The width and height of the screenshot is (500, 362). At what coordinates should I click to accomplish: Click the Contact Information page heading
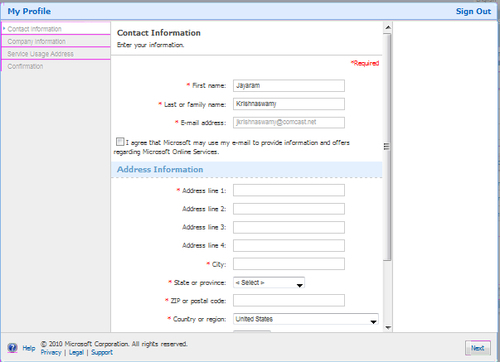click(159, 33)
